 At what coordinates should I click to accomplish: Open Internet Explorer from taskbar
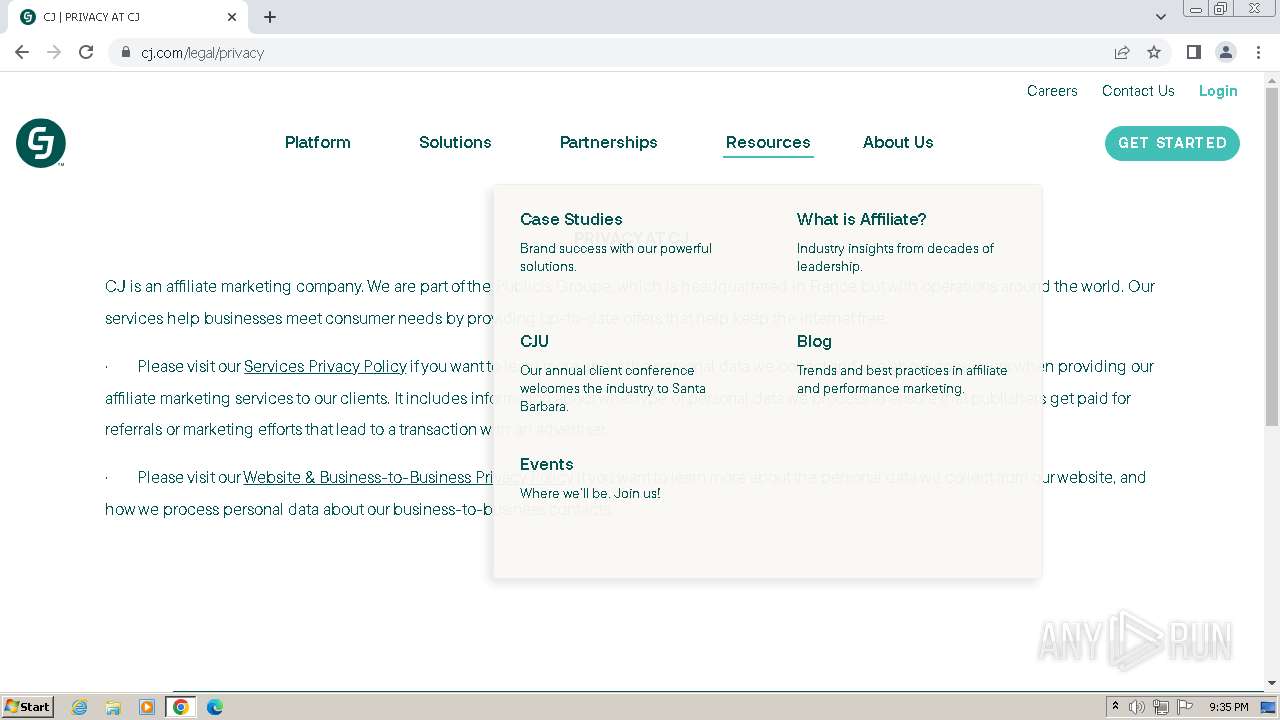pyautogui.click(x=80, y=707)
